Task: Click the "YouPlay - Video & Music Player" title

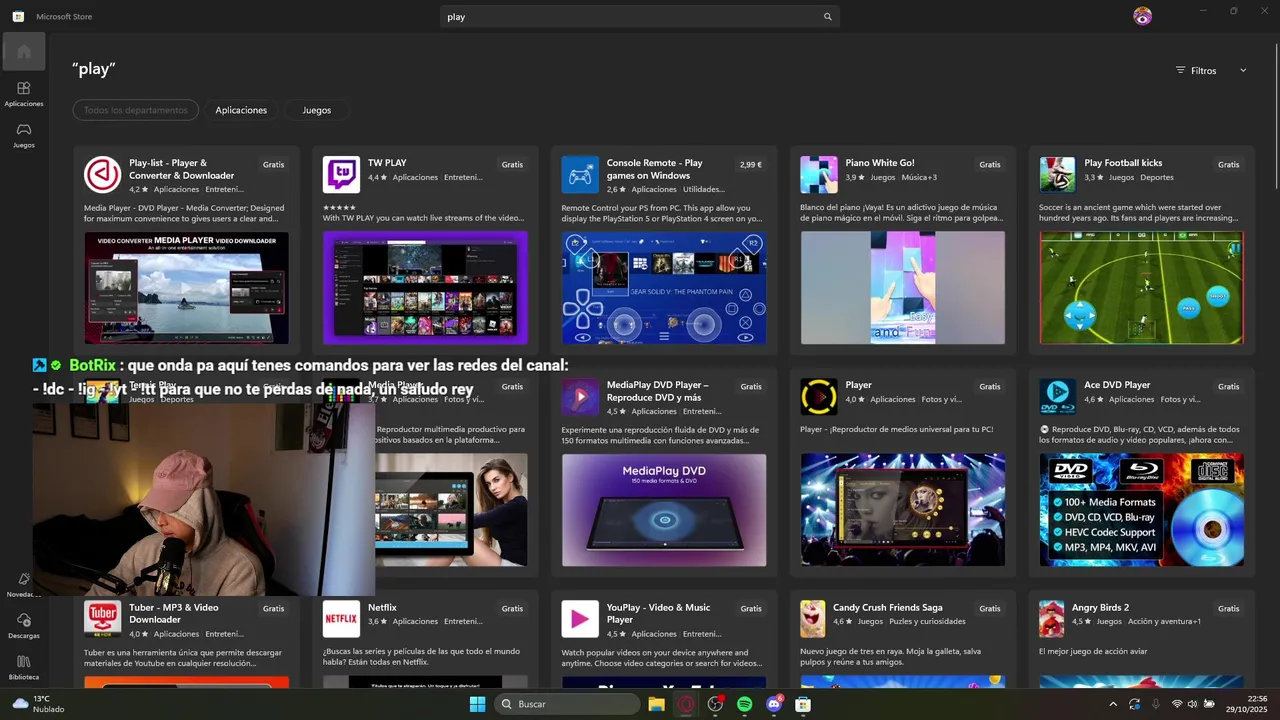Action: (x=659, y=613)
